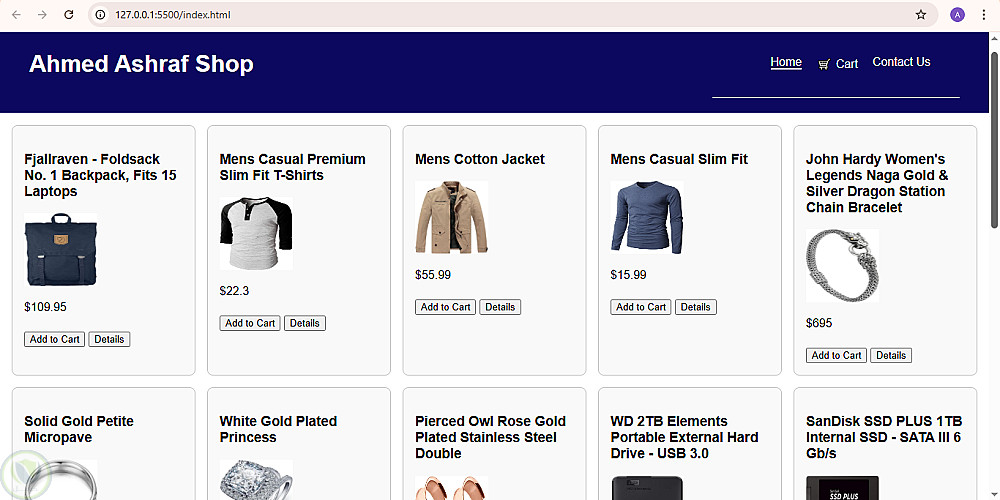
Task: Click the browser reload icon
Action: 69,15
